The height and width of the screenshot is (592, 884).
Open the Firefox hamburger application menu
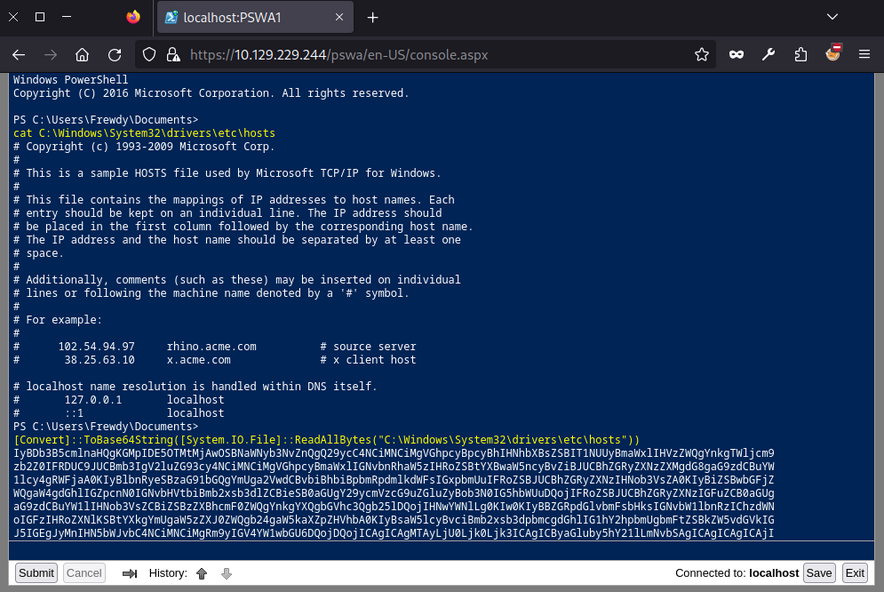(x=864, y=55)
